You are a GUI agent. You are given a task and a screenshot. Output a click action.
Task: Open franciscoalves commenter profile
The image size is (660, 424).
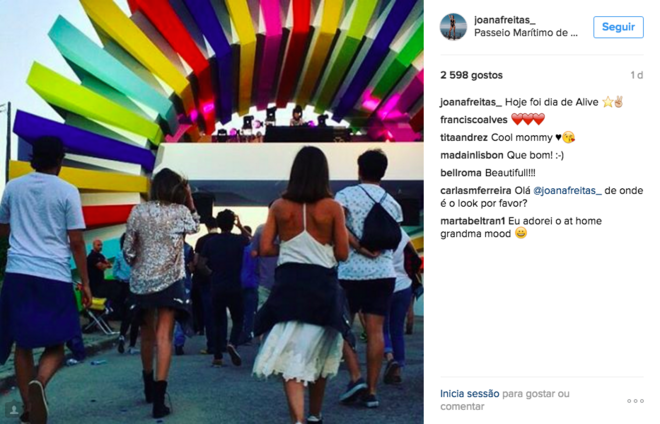(x=474, y=120)
